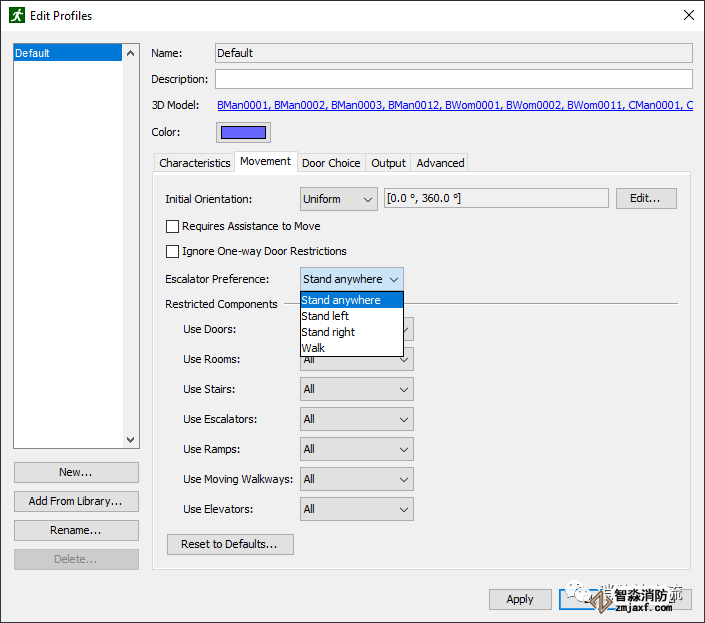Click the Edit Profiles window app icon
This screenshot has width=705, height=623.
click(16, 15)
